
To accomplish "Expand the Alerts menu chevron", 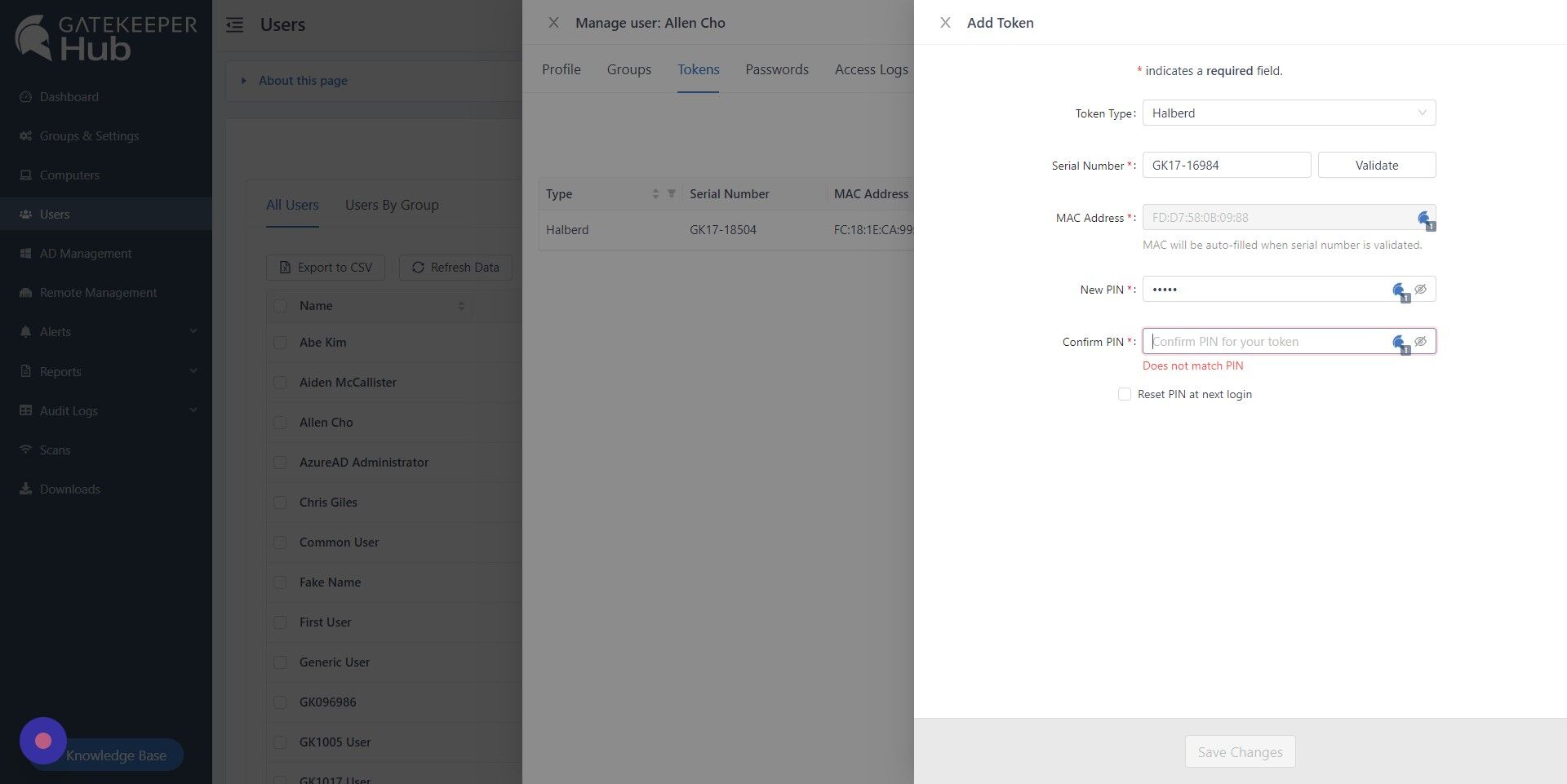I will (x=193, y=331).
